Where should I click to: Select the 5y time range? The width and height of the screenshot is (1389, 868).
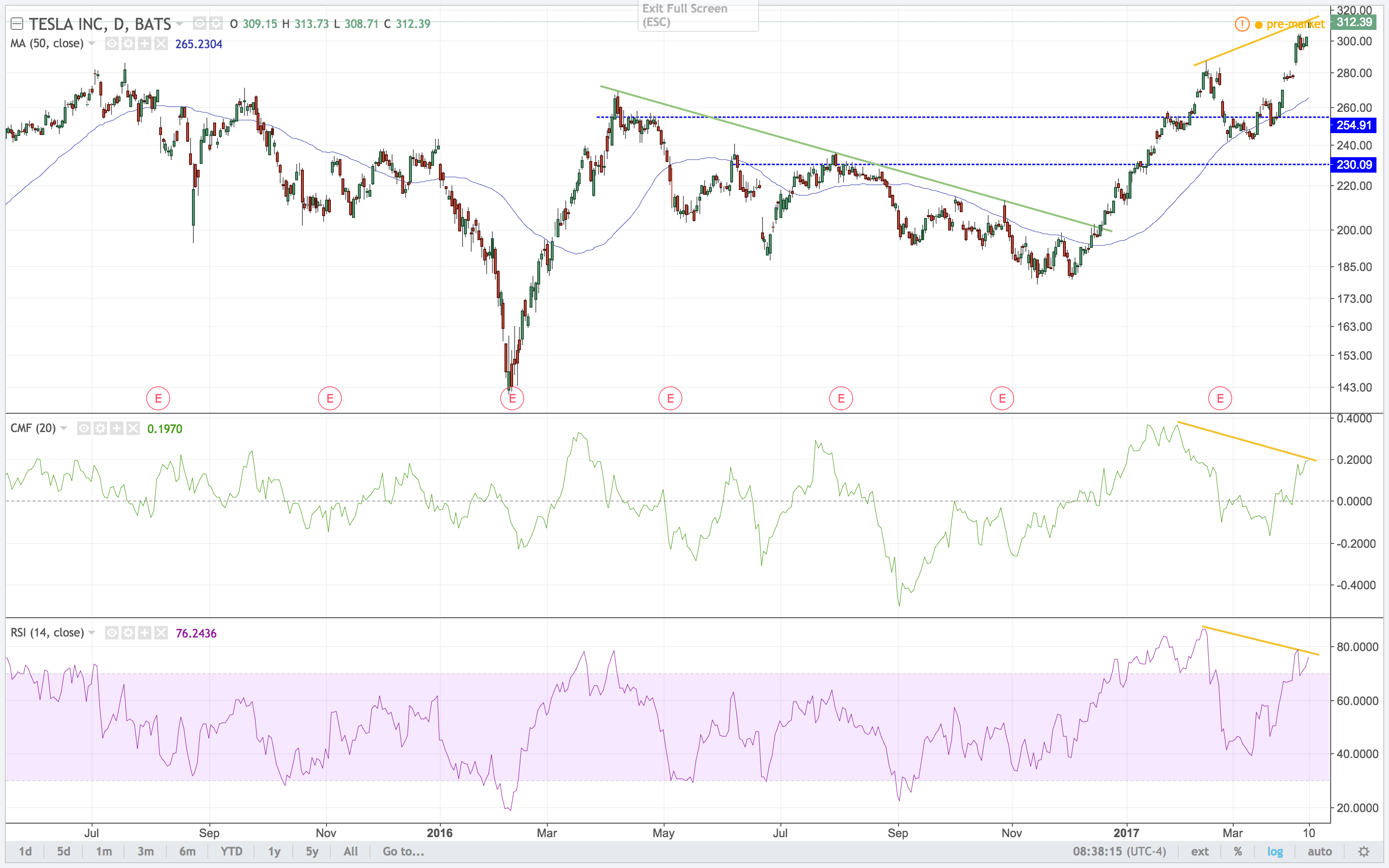[x=312, y=851]
